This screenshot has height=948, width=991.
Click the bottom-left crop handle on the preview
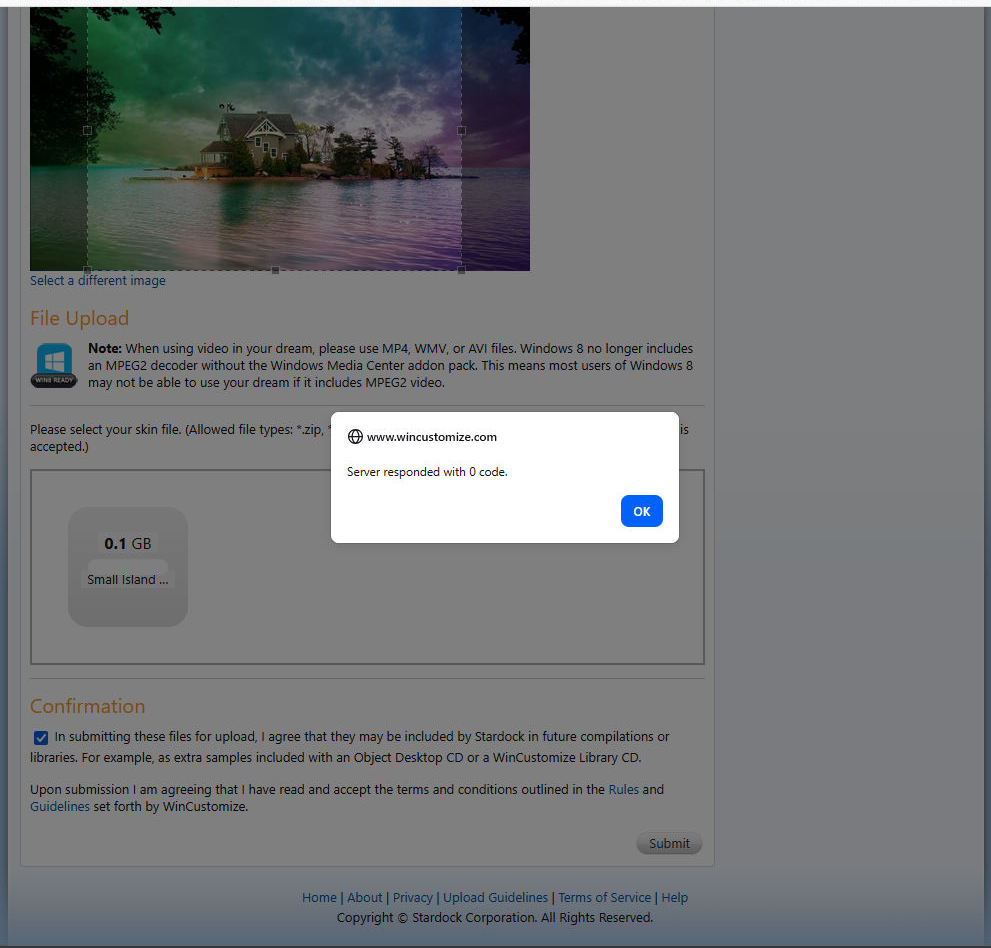coord(87,270)
